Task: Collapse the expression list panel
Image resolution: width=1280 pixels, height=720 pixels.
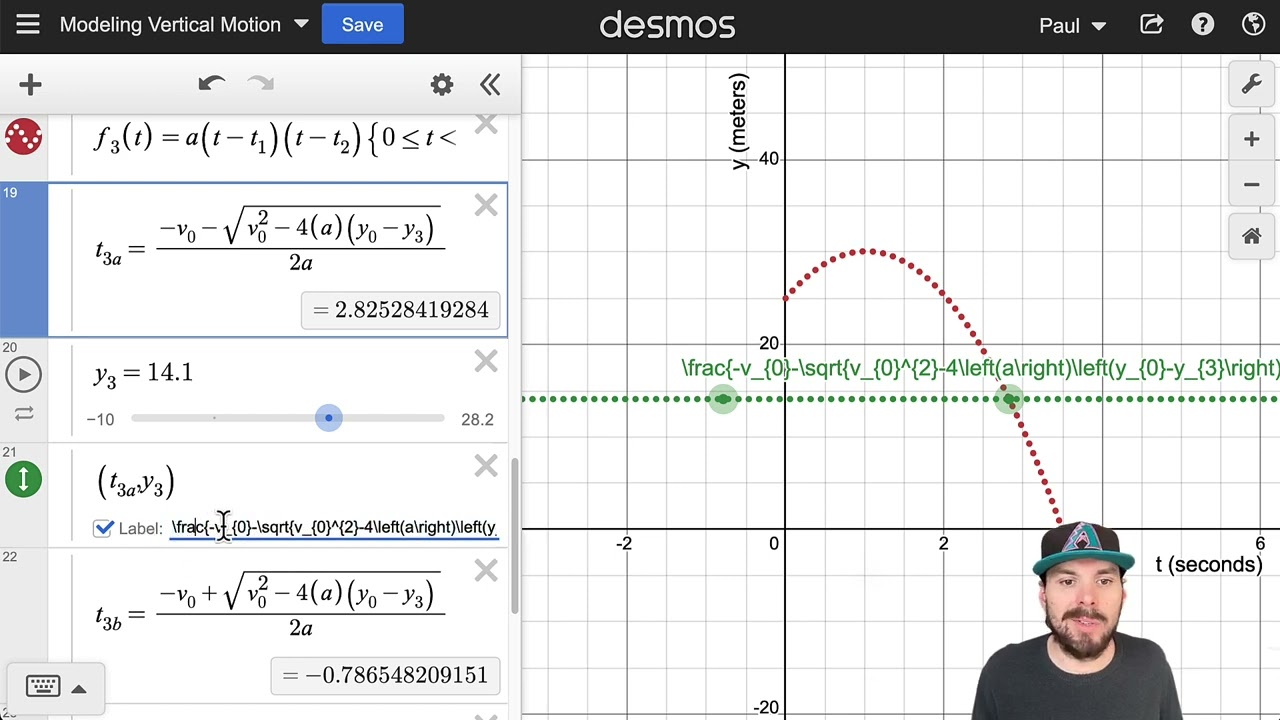Action: click(x=490, y=85)
